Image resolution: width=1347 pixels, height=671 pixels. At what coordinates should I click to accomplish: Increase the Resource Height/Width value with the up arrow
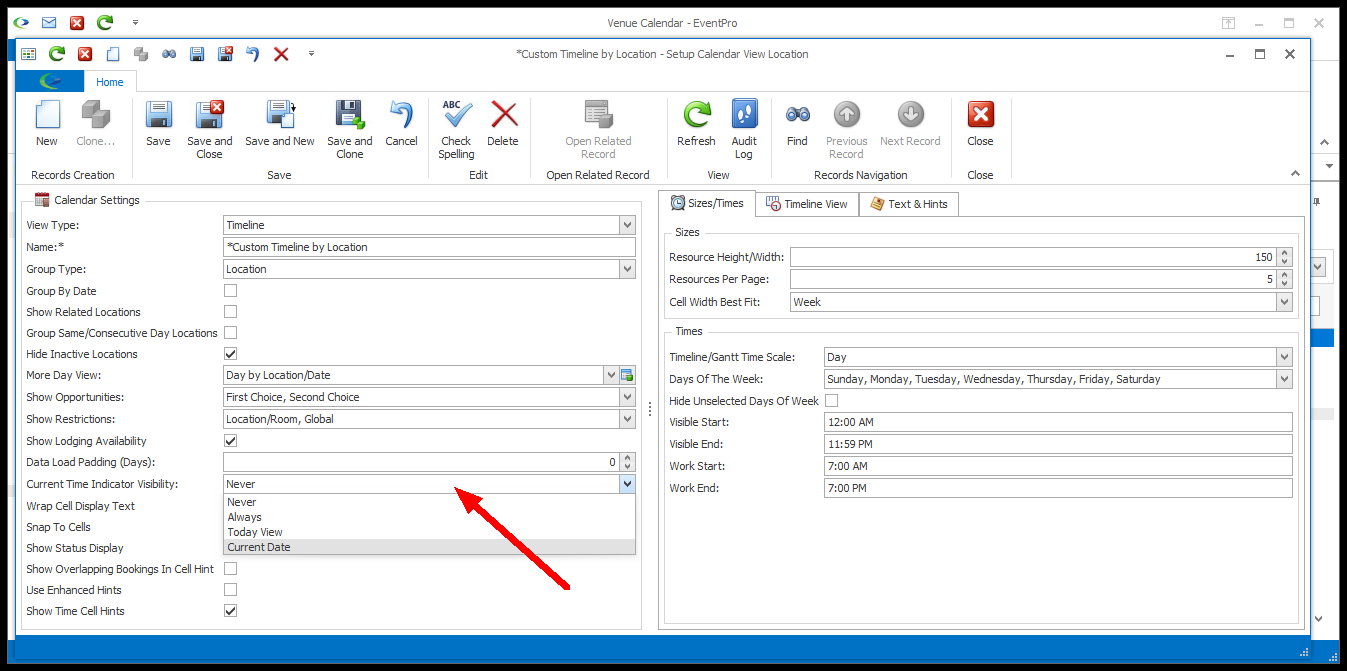1285,252
